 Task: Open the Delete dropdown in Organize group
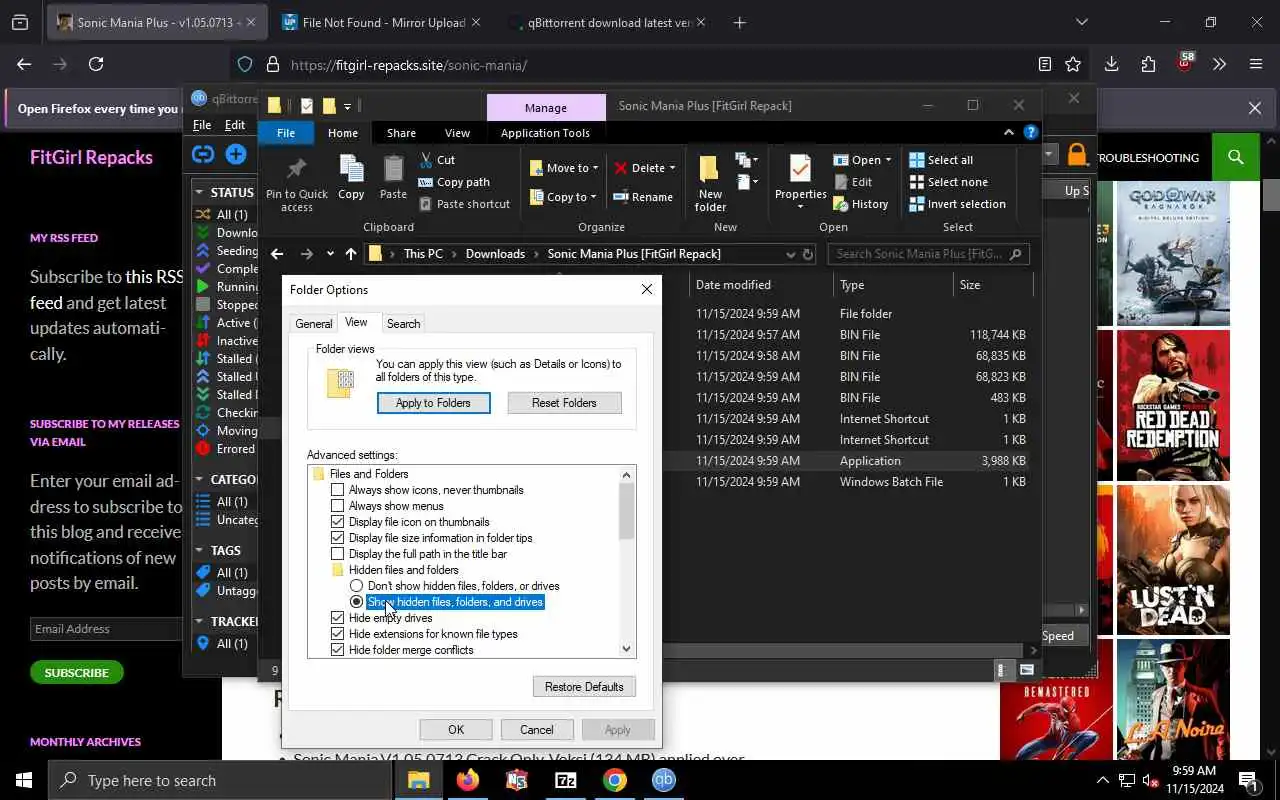coord(645,168)
